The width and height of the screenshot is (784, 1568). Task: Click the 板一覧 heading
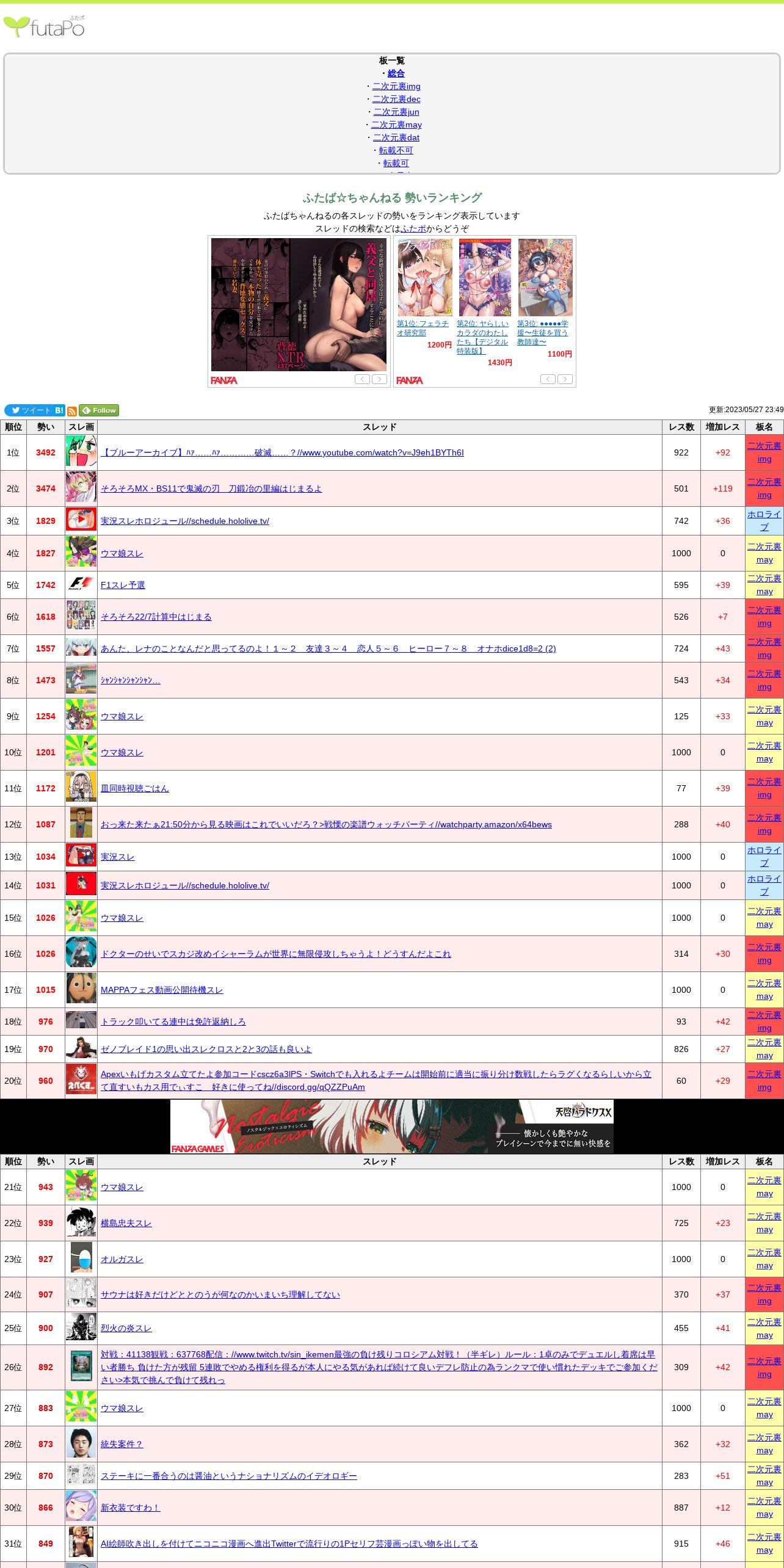(392, 60)
